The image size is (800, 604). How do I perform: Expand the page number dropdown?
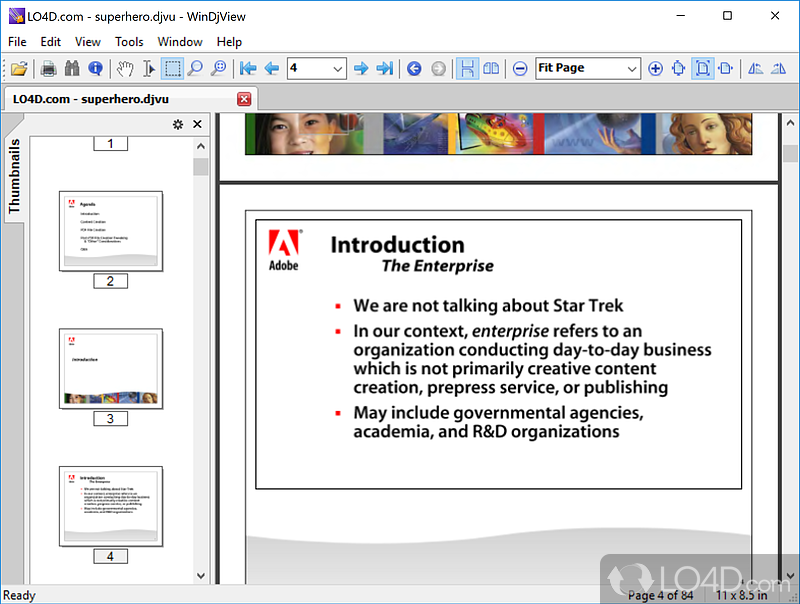337,68
